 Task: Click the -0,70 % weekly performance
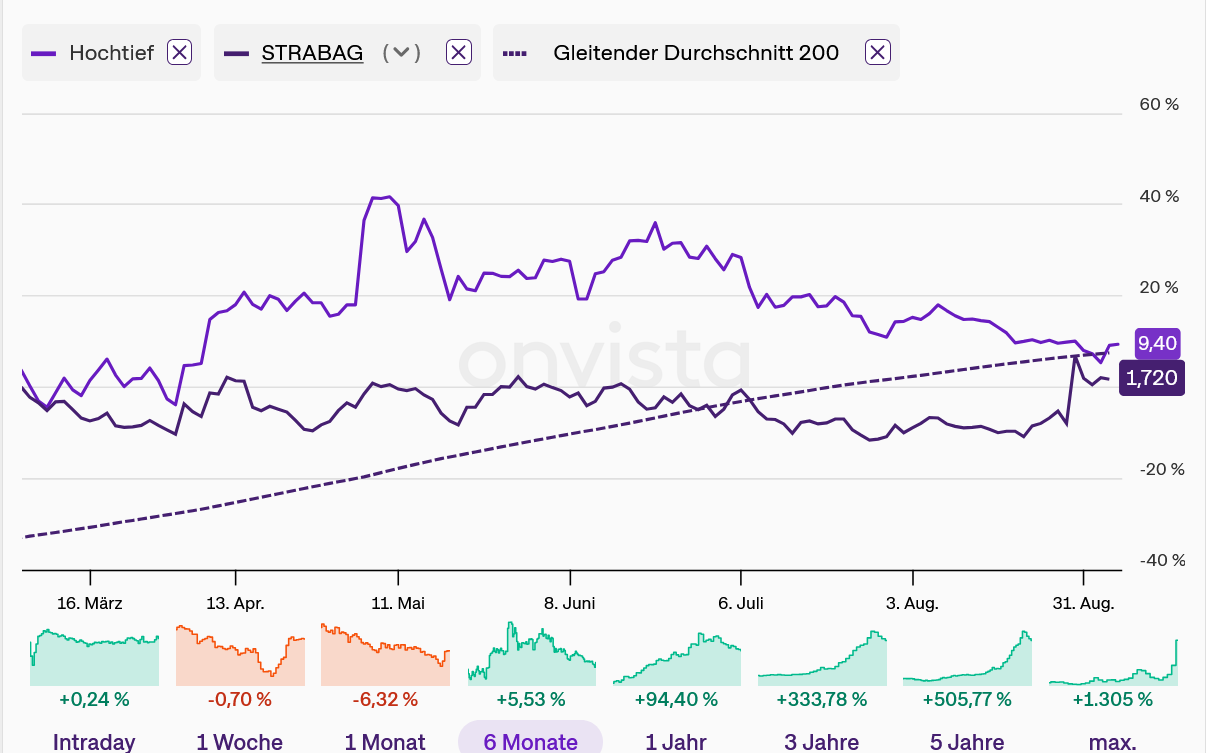click(240, 699)
